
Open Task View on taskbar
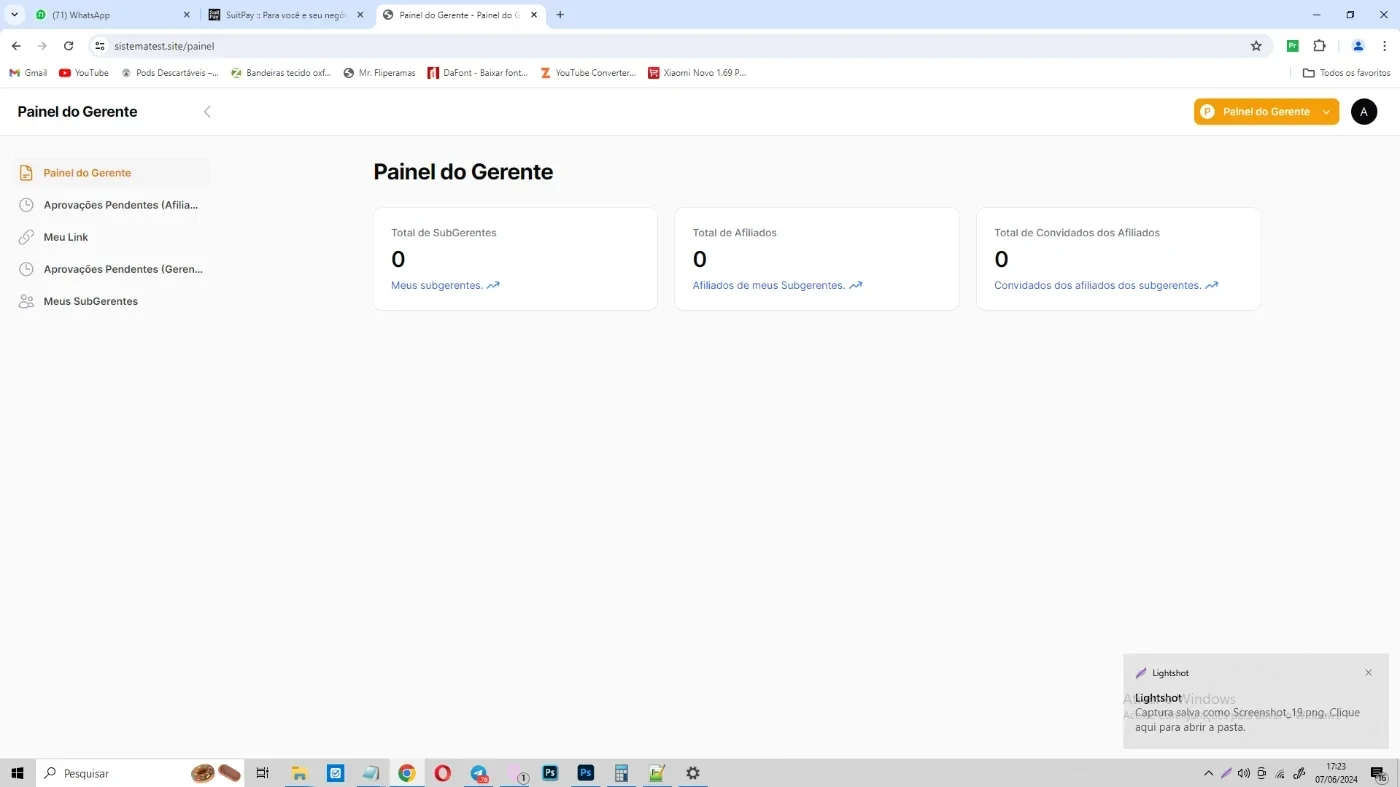[x=263, y=773]
